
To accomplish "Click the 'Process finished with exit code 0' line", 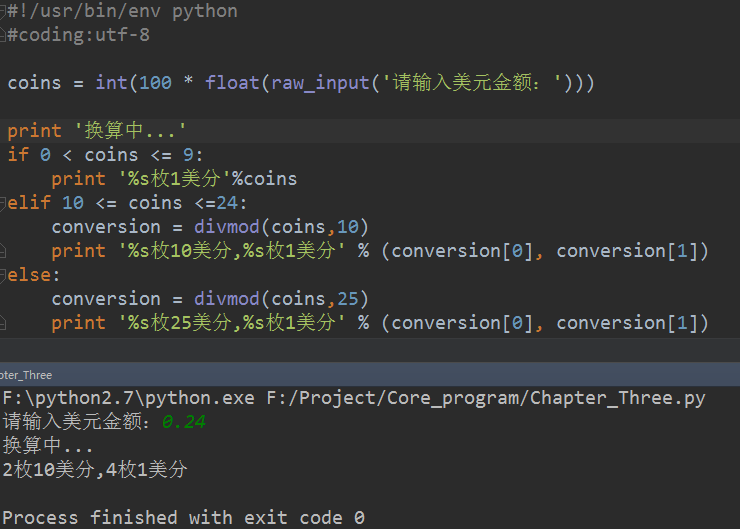I will point(184,518).
